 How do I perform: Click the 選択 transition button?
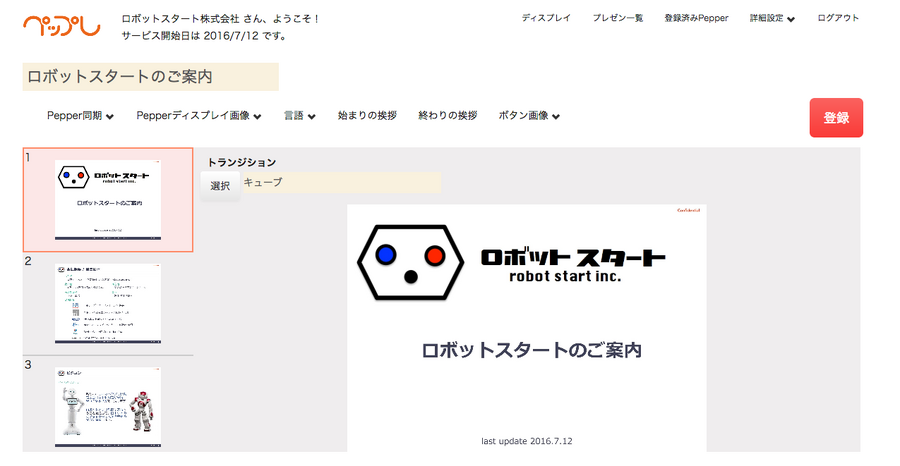pyautogui.click(x=220, y=185)
